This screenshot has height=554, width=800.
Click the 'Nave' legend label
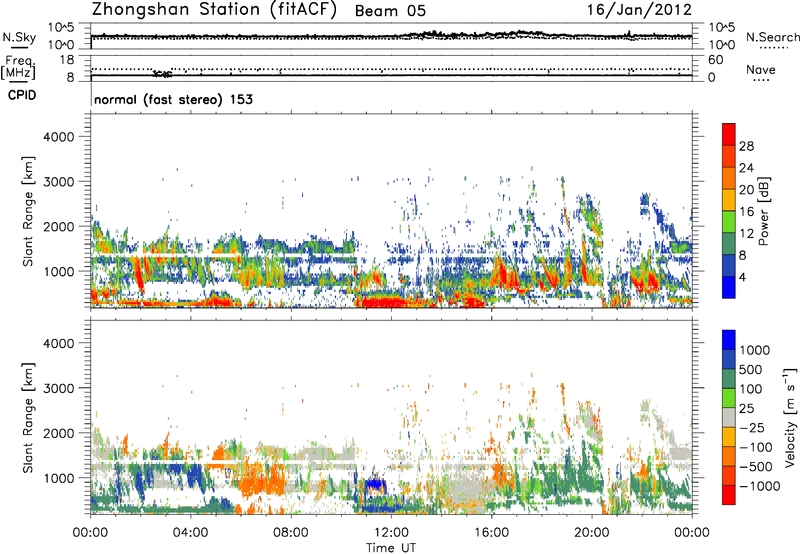(x=761, y=70)
